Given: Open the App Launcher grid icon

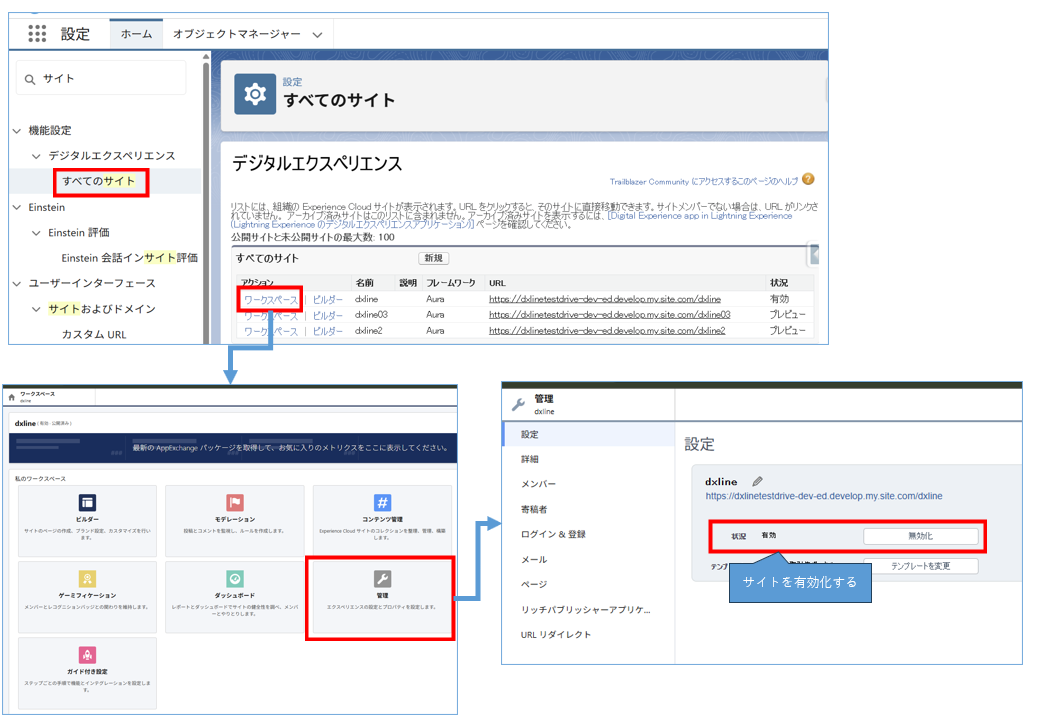Looking at the screenshot, I should 37,34.
